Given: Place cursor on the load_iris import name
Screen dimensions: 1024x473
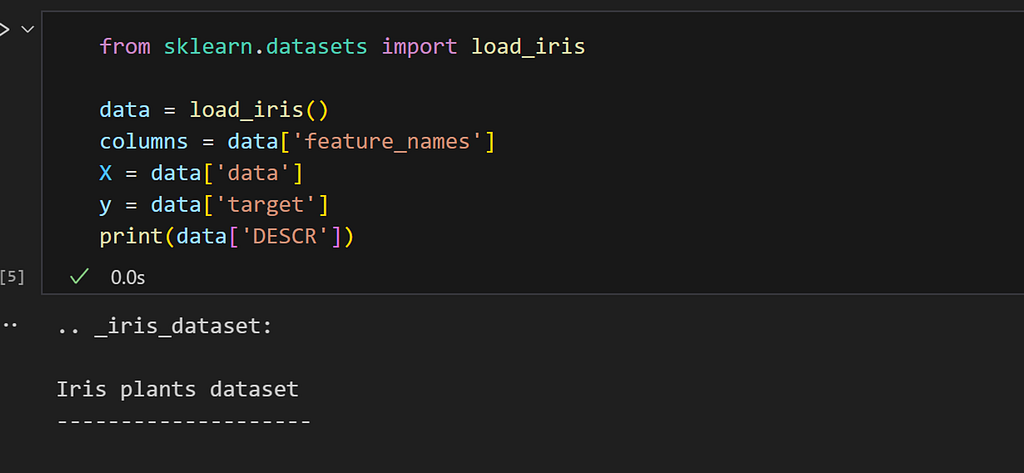Looking at the screenshot, I should point(528,46).
